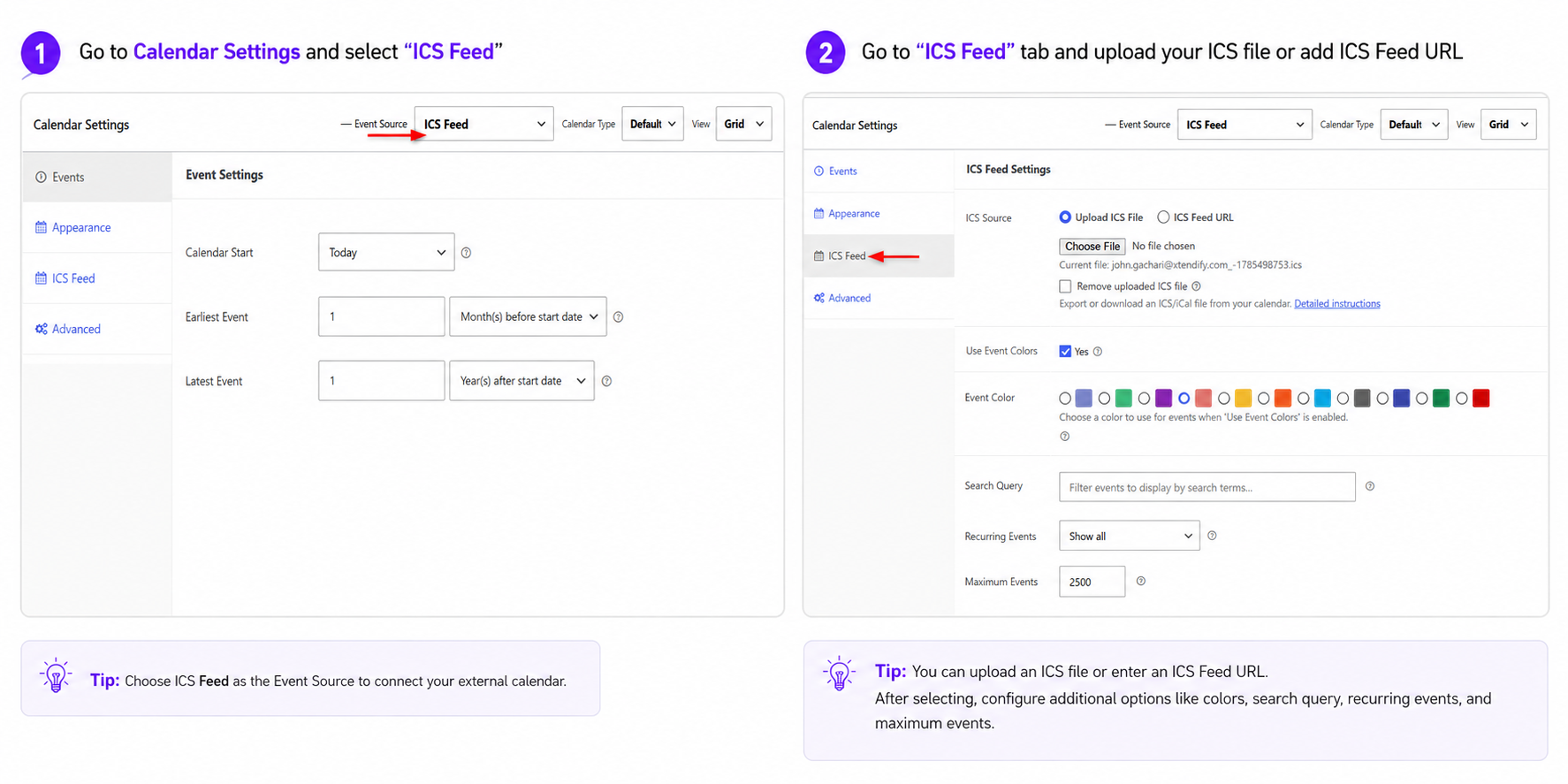This screenshot has width=1568, height=784.
Task: Click the Choose File button
Action: 1092,247
